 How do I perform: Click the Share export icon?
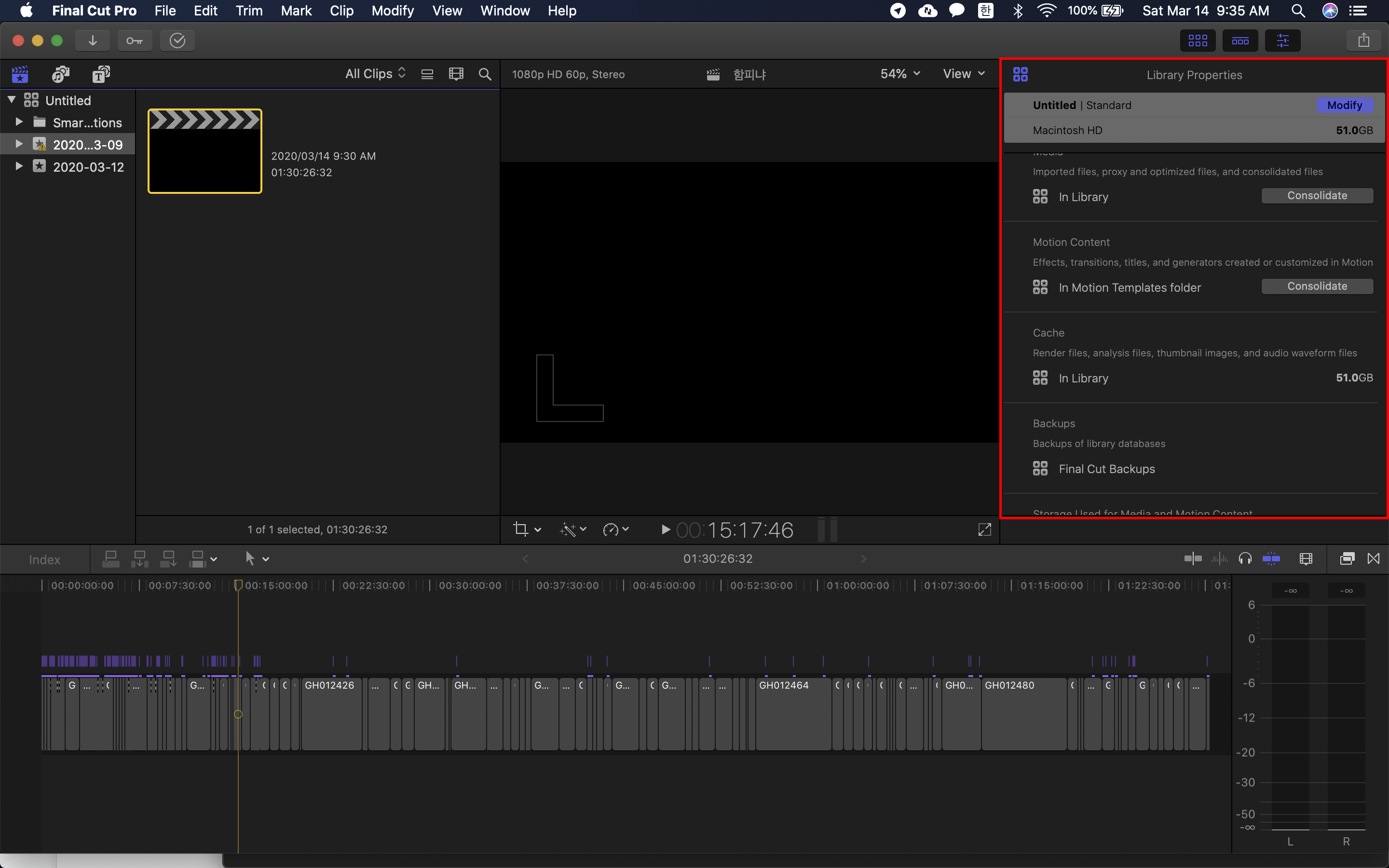click(x=1364, y=41)
